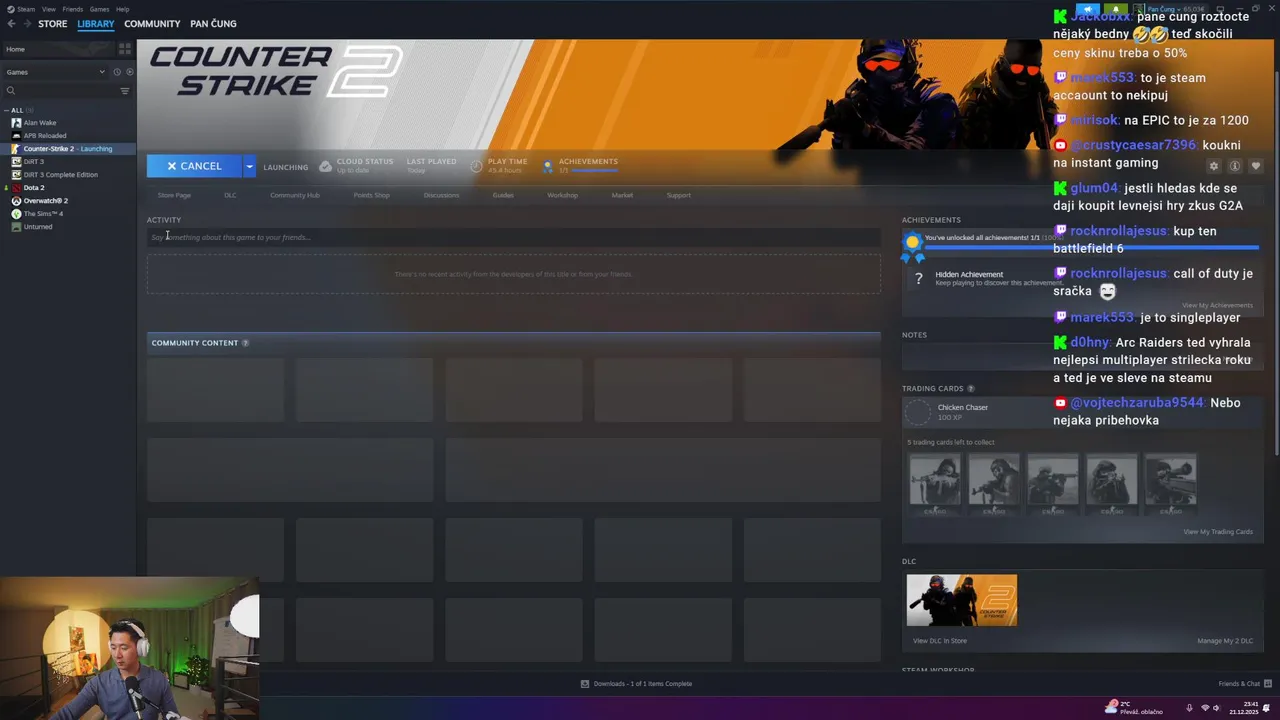Go forward with the right arrow
This screenshot has height=720, width=1280.
pyautogui.click(x=26, y=24)
